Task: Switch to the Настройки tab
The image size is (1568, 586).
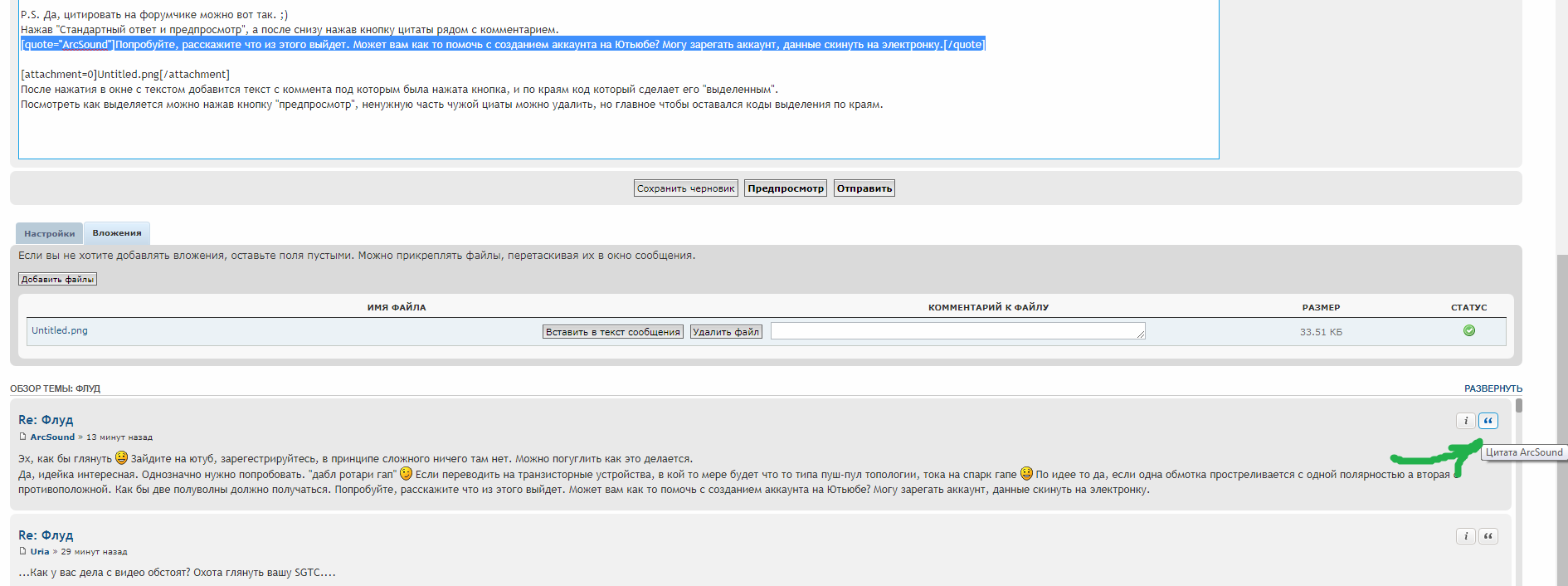Action: coord(49,233)
